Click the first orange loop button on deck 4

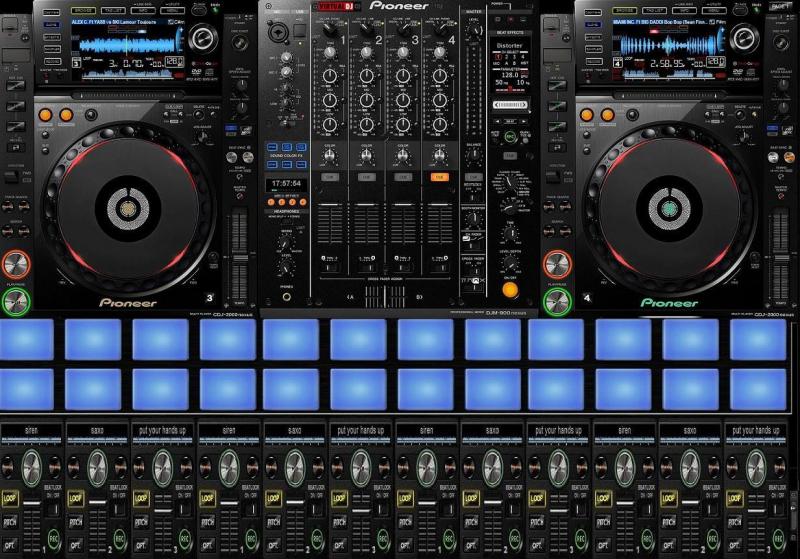click(x=587, y=115)
